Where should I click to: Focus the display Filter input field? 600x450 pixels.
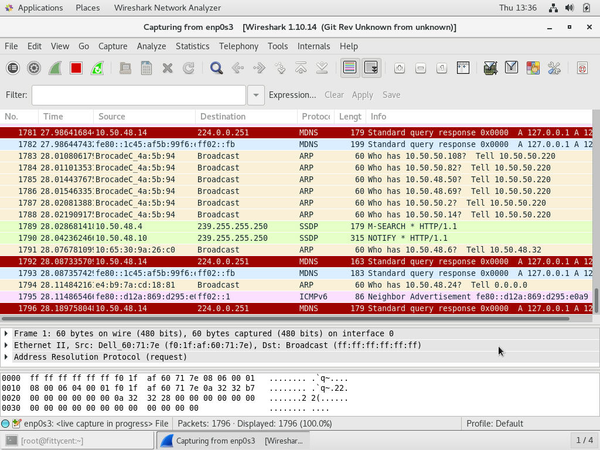point(139,95)
